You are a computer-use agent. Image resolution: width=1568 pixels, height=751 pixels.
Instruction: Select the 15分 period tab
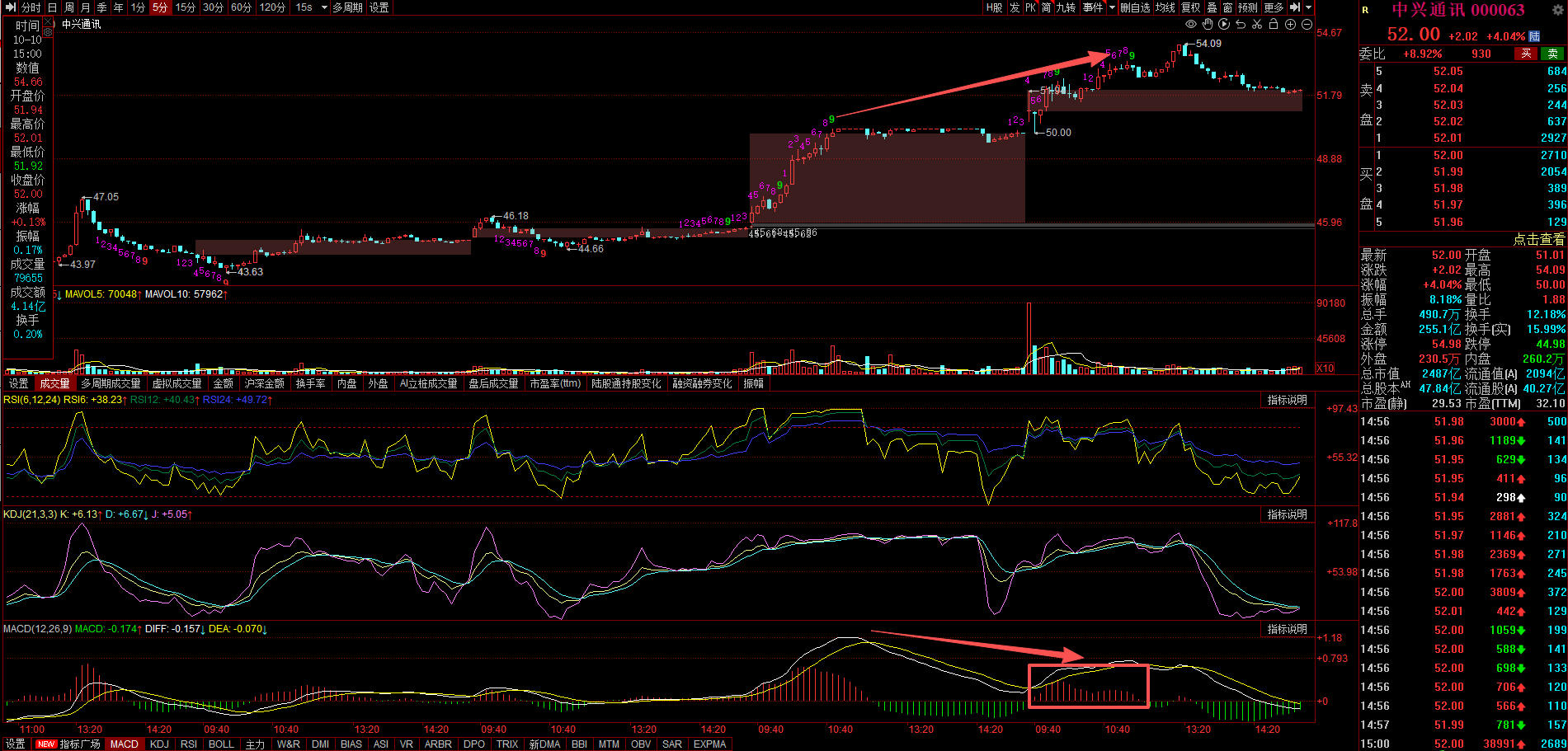point(186,7)
